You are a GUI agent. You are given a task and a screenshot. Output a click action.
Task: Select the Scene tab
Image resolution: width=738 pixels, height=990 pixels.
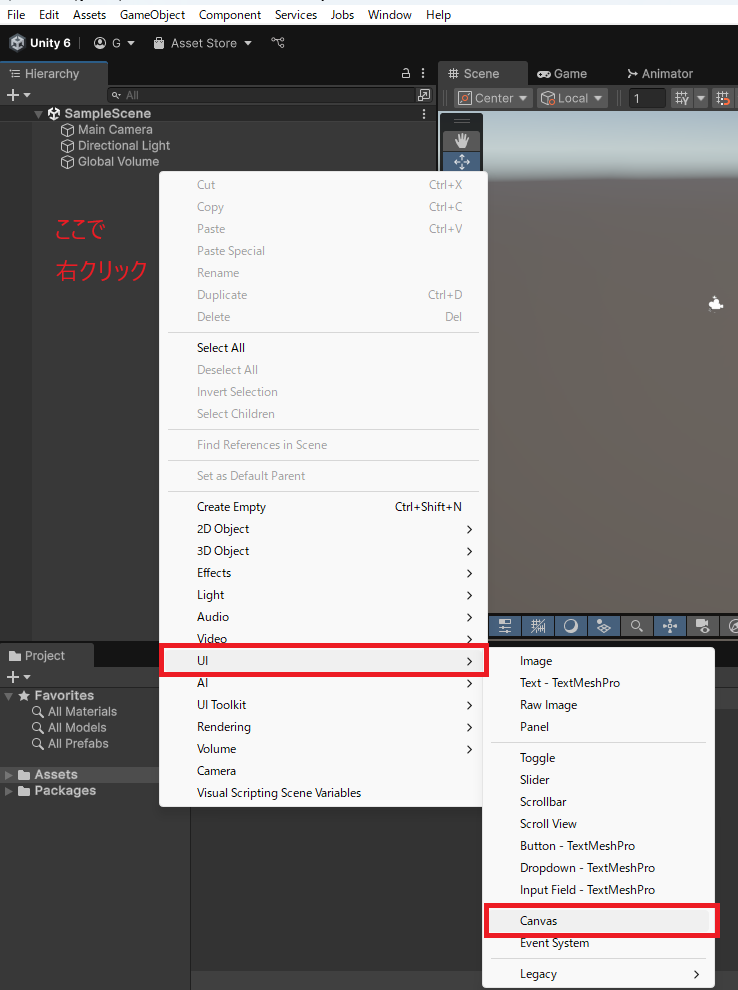point(482,74)
